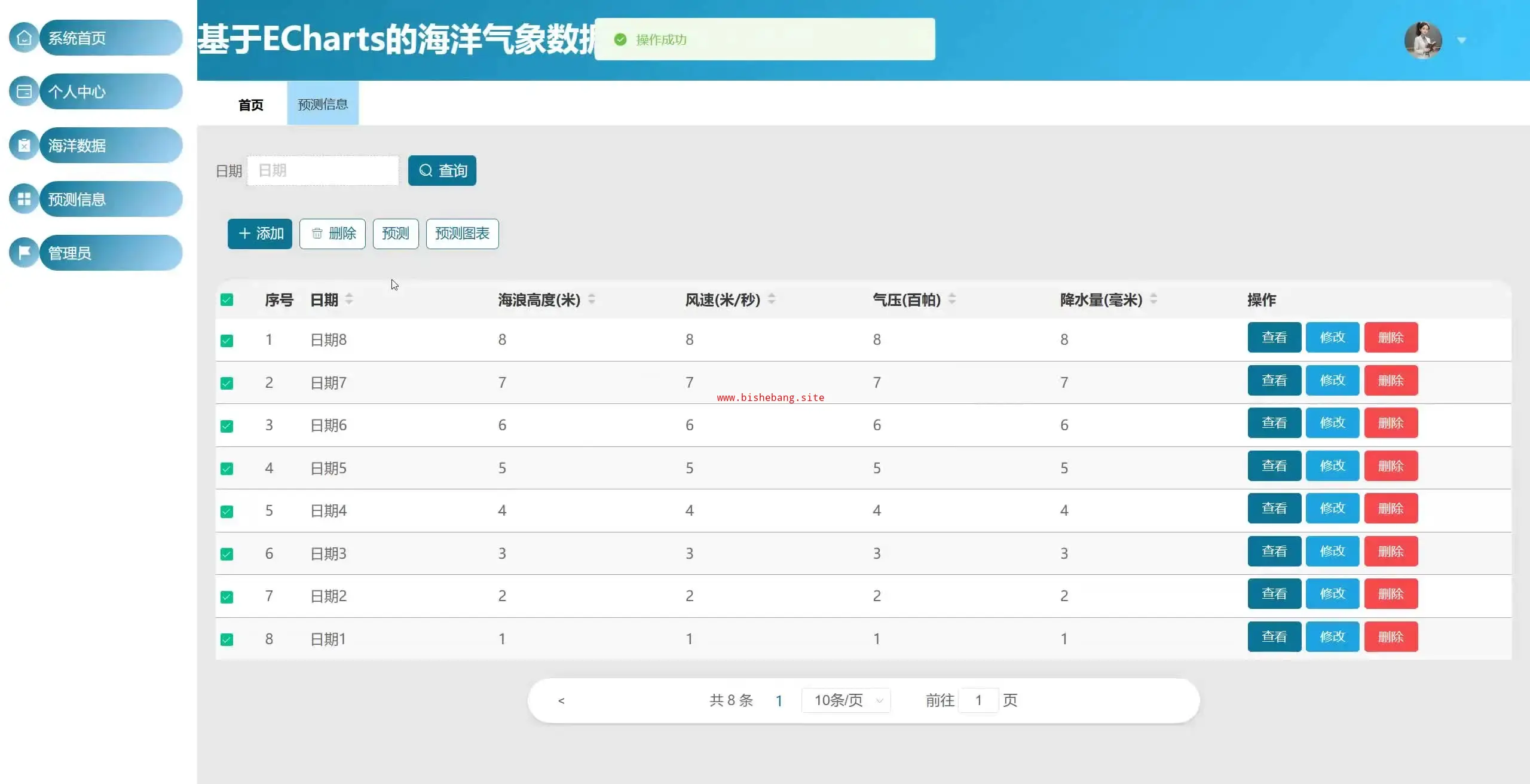Viewport: 1530px width, 784px height.
Task: Click the card icon beside 个人中心
Action: pos(24,91)
